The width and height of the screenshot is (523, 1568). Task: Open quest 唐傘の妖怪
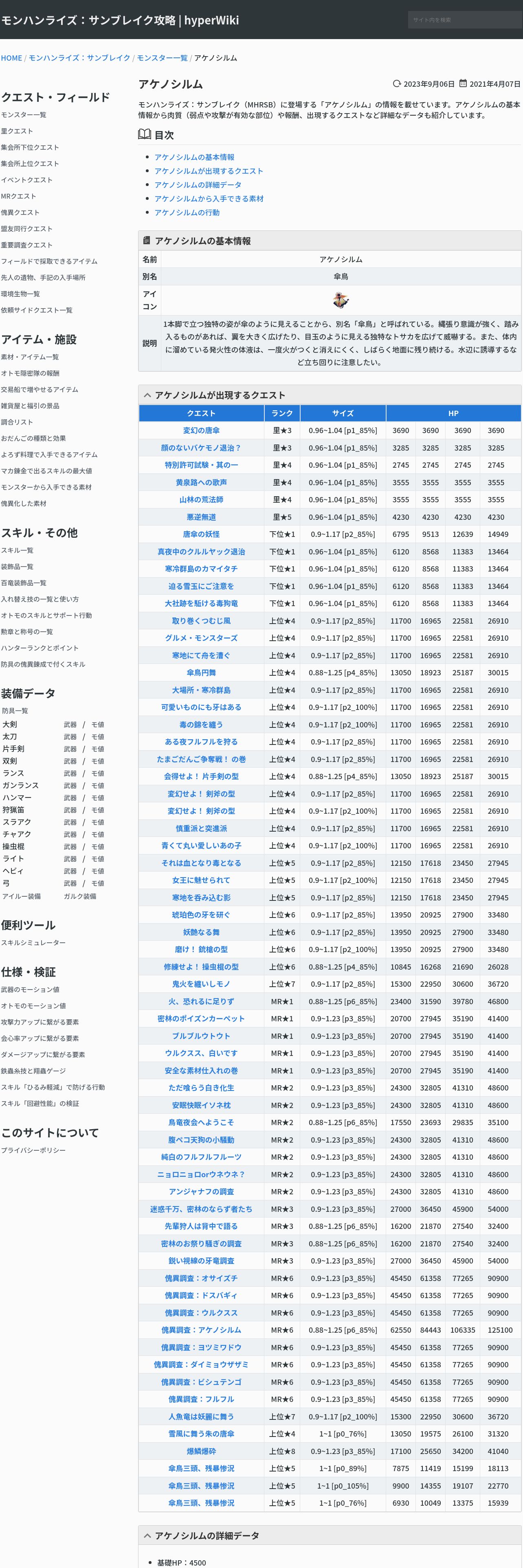pyautogui.click(x=202, y=534)
